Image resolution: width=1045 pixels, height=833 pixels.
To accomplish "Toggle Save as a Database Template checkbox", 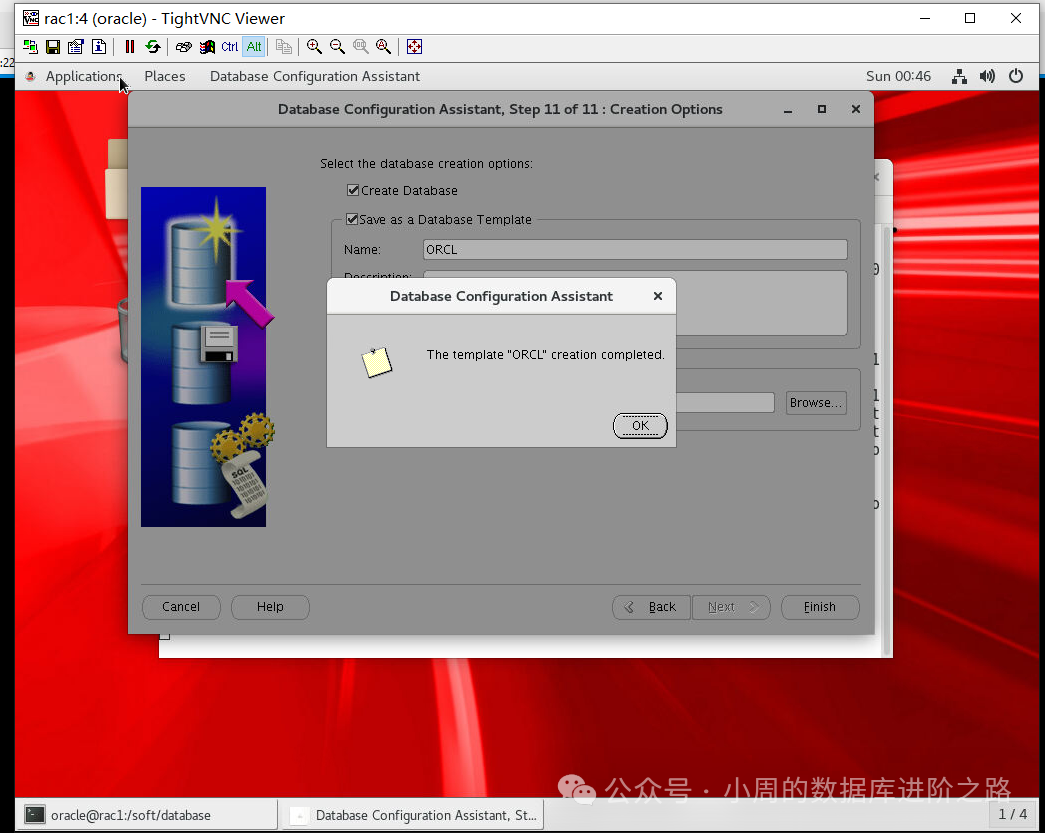I will click(x=352, y=219).
